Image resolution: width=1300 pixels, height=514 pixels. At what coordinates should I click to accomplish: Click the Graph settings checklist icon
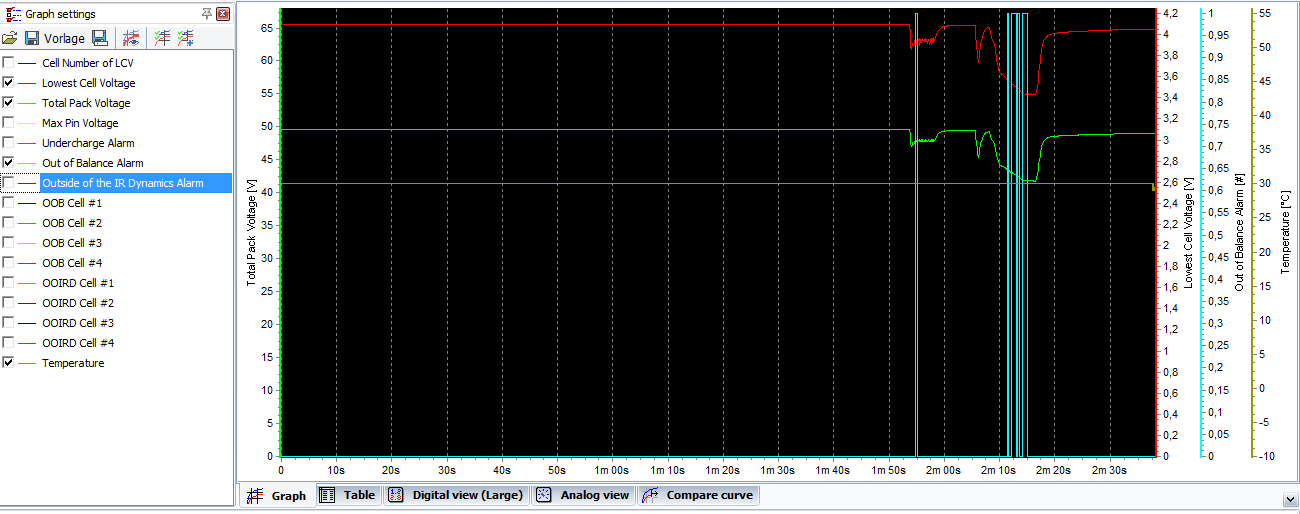click(14, 14)
